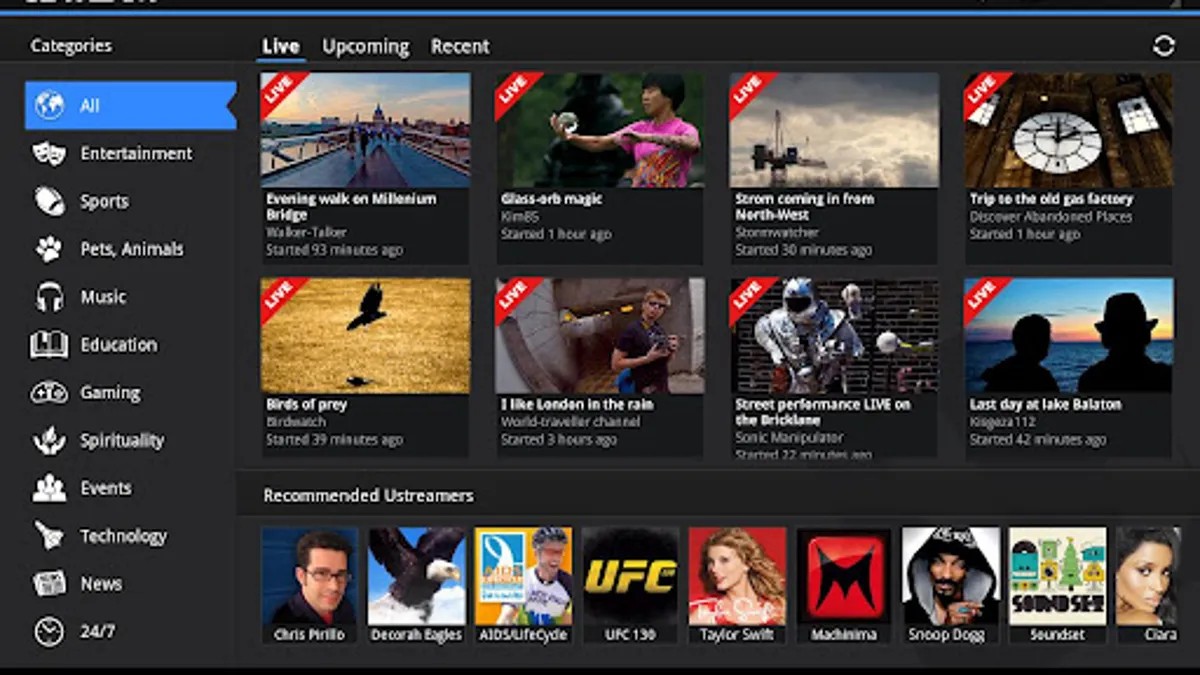
Task: Open the Glass-orb magic stream thumbnail
Action: pos(600,130)
